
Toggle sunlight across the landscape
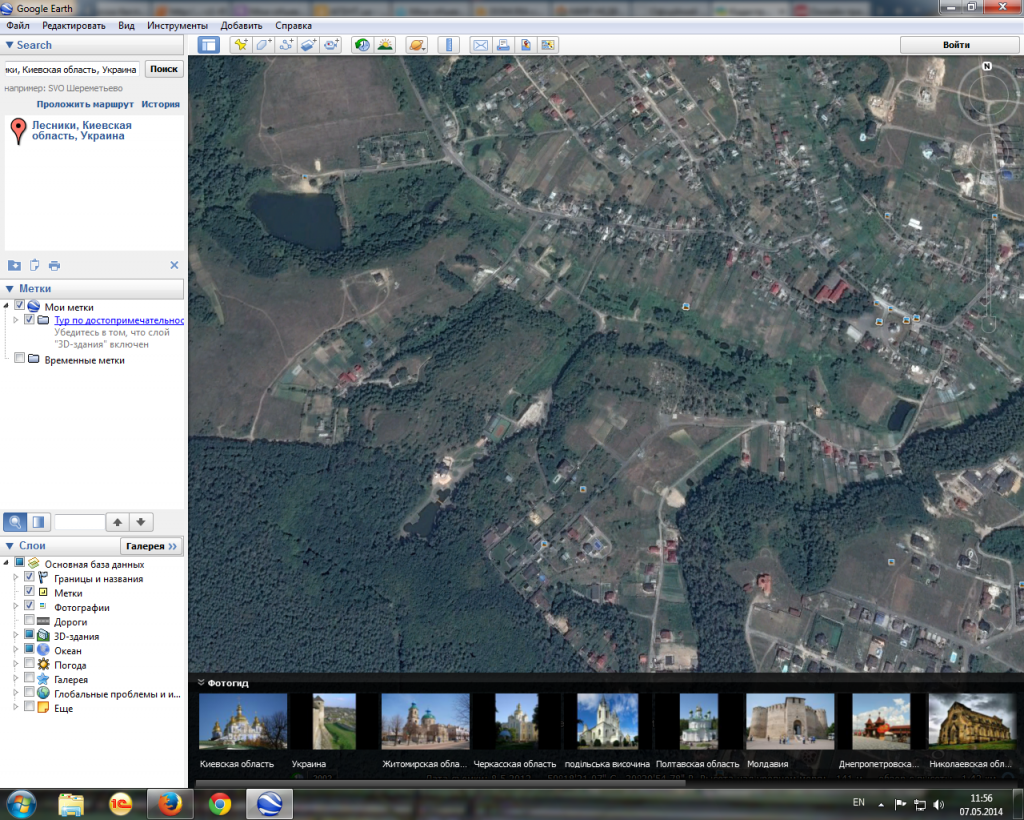pos(384,45)
